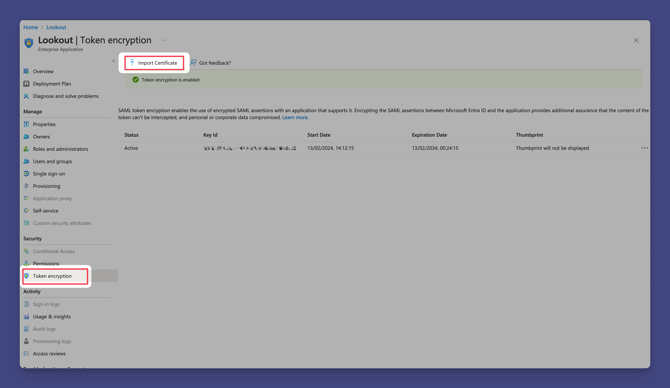Click the Sign-in logs icon

point(26,304)
